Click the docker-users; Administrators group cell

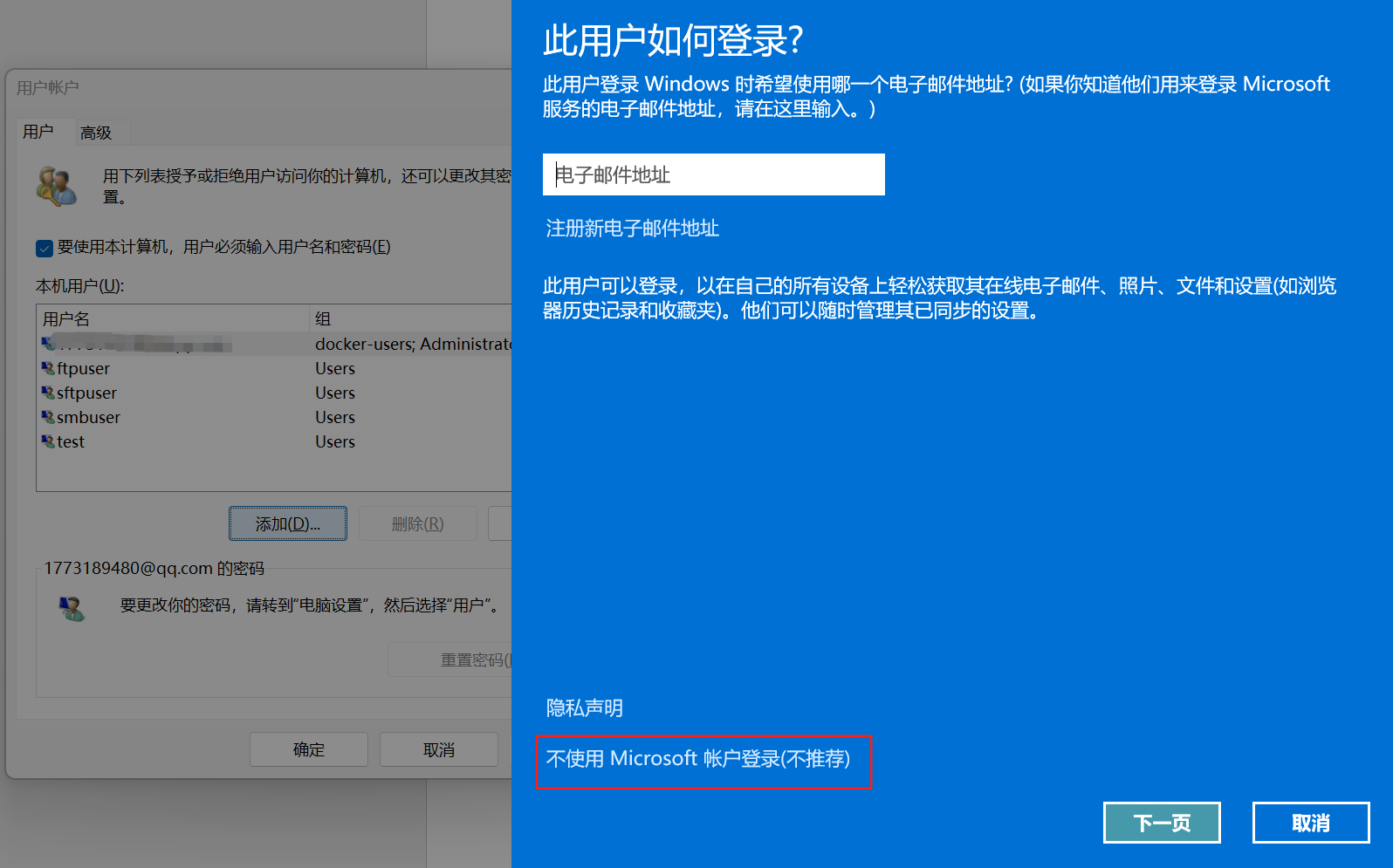413,344
